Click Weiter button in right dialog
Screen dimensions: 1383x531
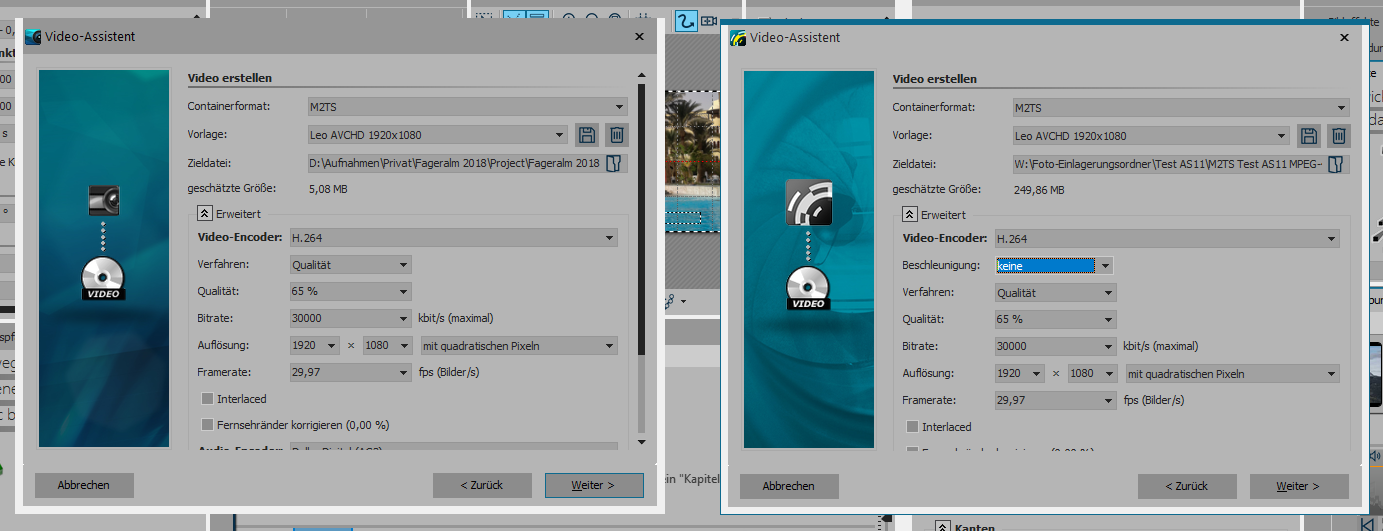[x=1298, y=486]
